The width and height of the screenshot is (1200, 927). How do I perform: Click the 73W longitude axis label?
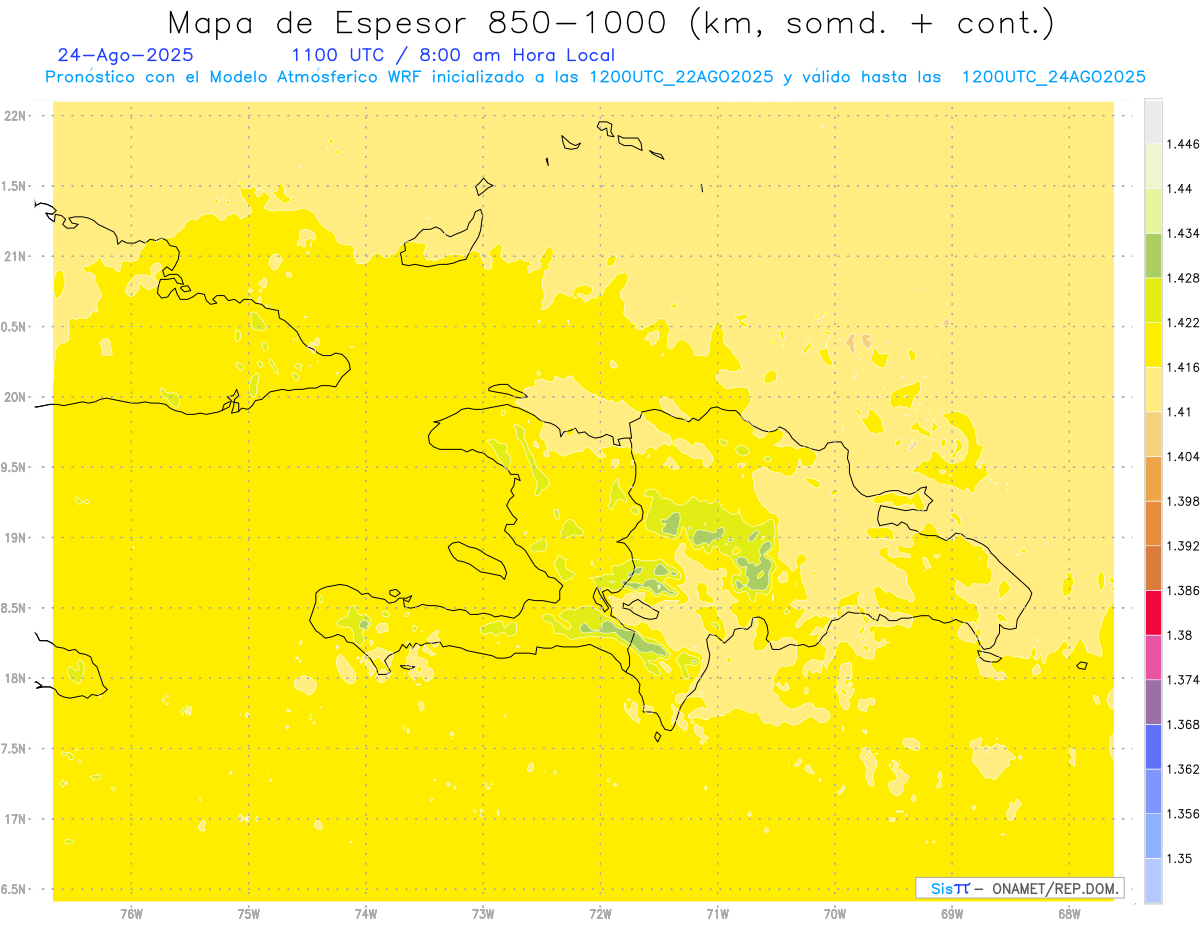[482, 914]
